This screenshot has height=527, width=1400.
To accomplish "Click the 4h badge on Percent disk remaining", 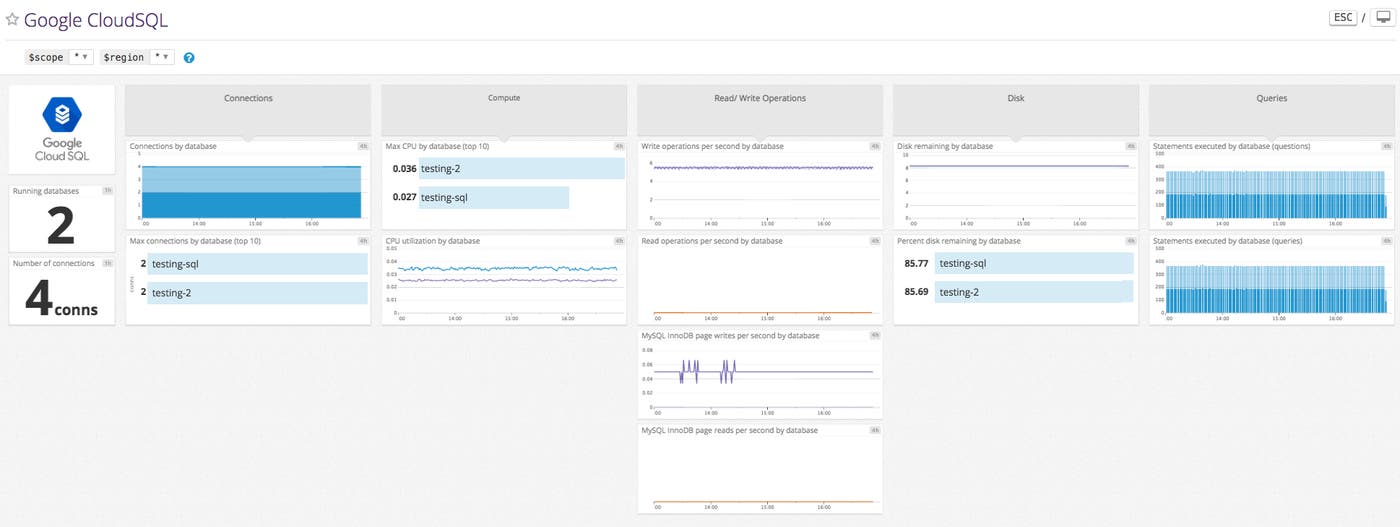I will pyautogui.click(x=1131, y=241).
